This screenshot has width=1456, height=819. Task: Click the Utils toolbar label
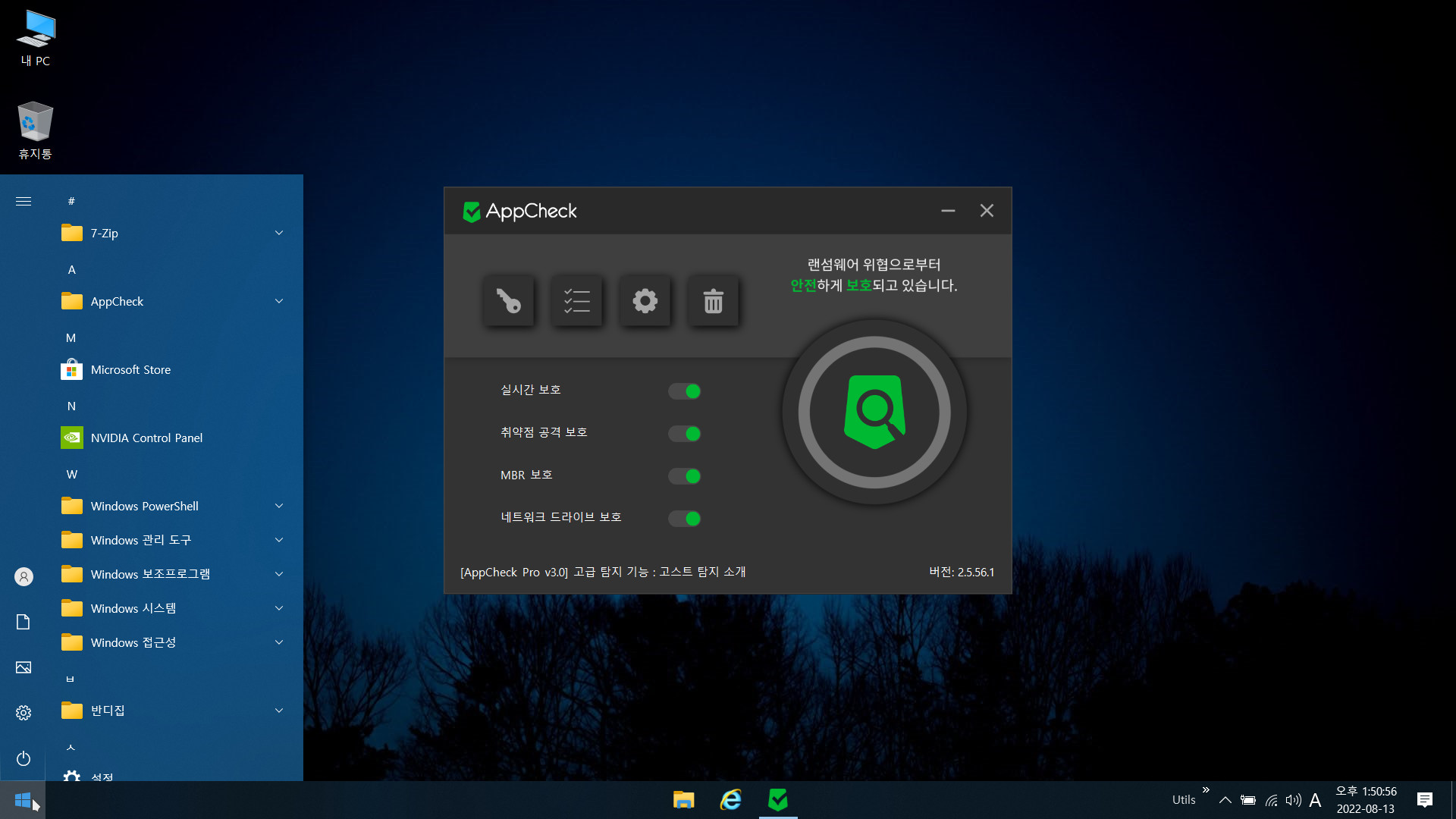[1184, 800]
